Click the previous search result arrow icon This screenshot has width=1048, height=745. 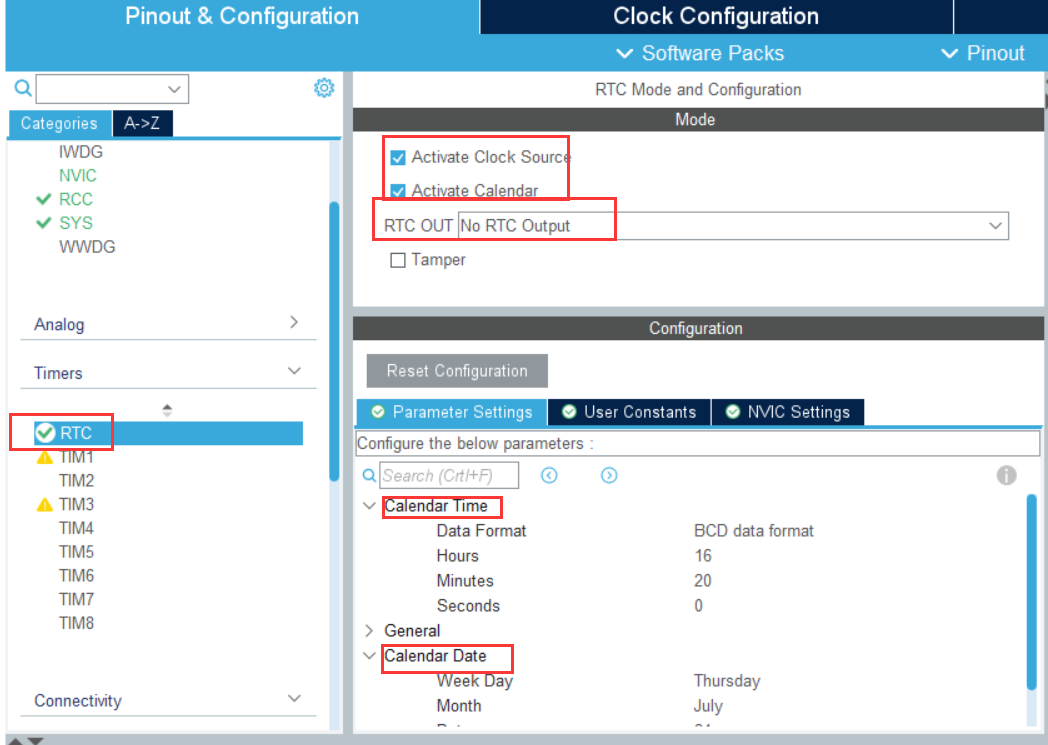click(549, 475)
